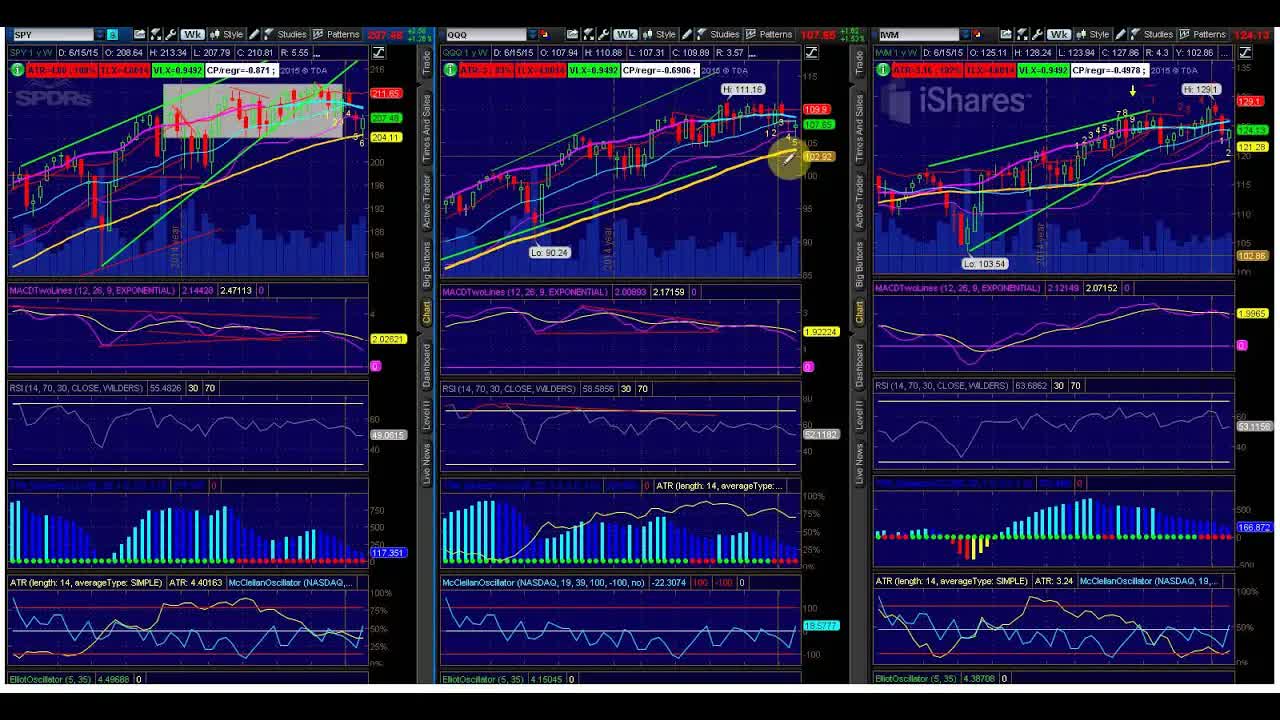Open the Studies button on the SPY chart
This screenshot has height=720, width=1280.
(284, 34)
